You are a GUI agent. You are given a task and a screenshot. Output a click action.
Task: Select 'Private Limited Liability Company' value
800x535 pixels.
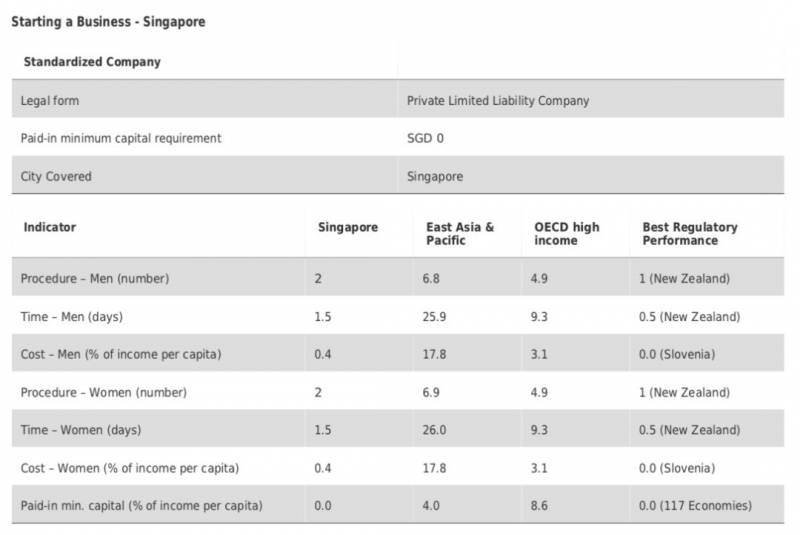tap(498, 101)
